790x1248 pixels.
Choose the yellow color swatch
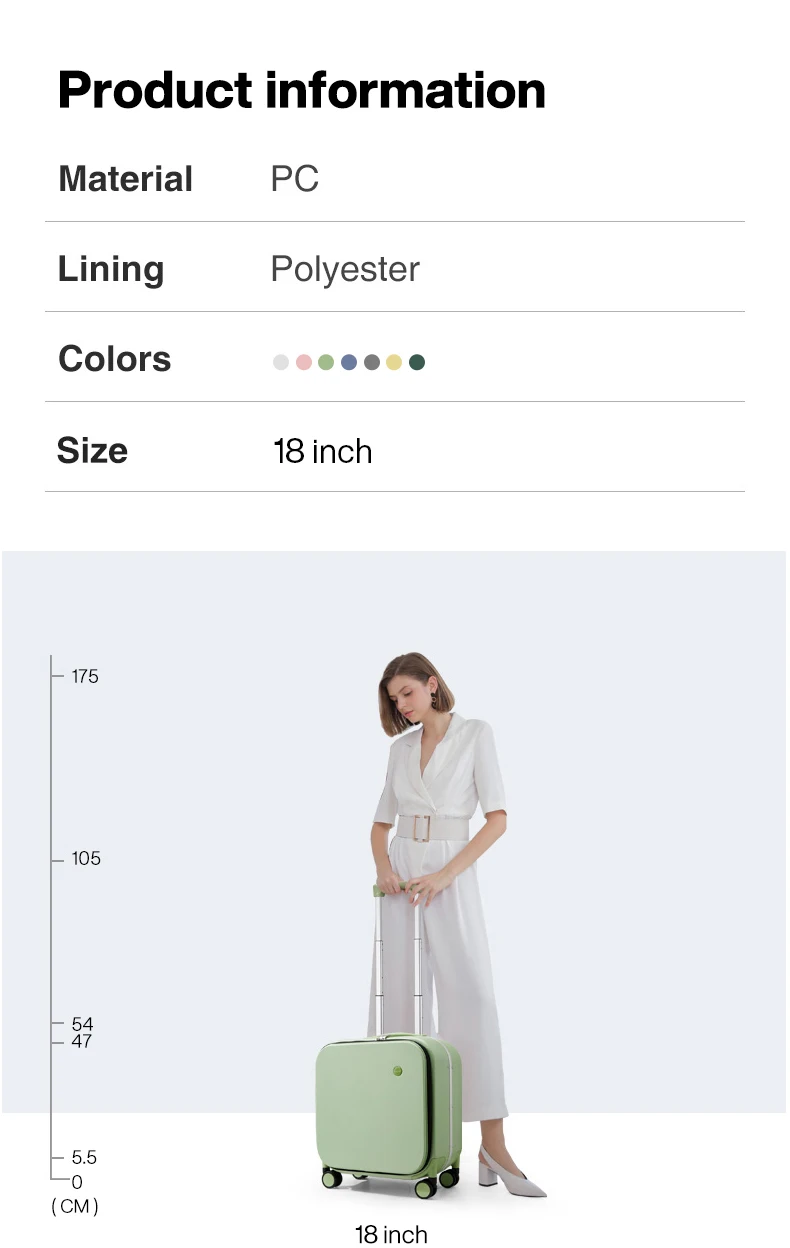tap(394, 362)
